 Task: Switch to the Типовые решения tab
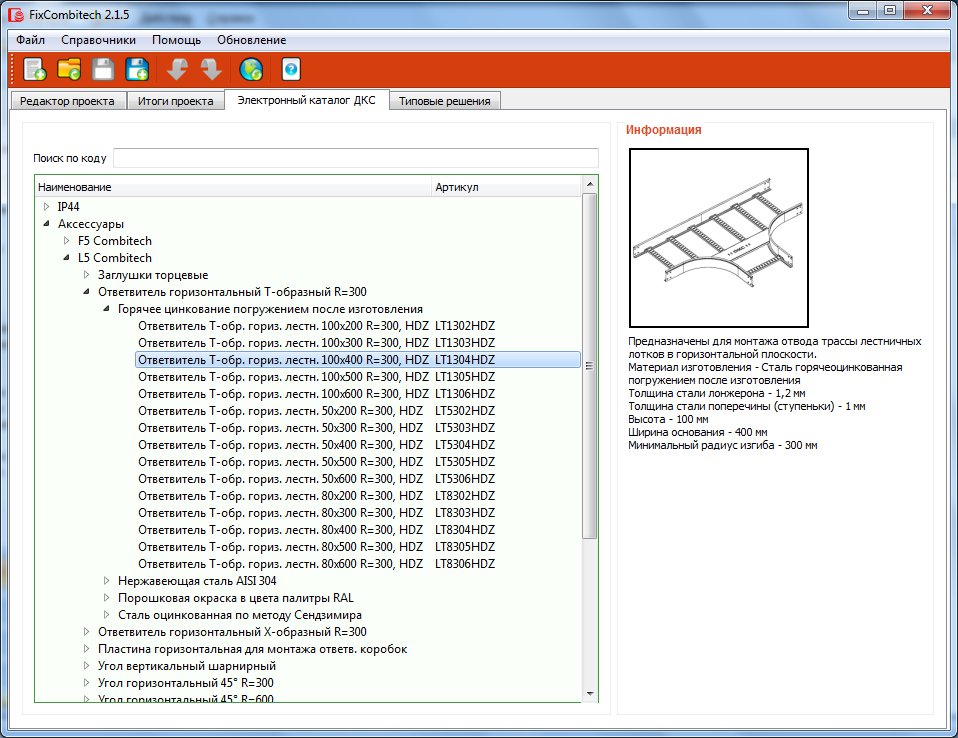443,101
